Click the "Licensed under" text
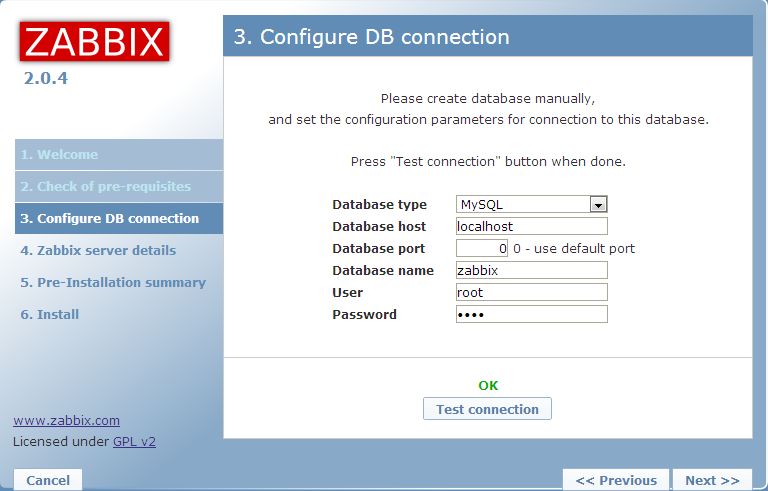This screenshot has width=768, height=491. (x=61, y=442)
